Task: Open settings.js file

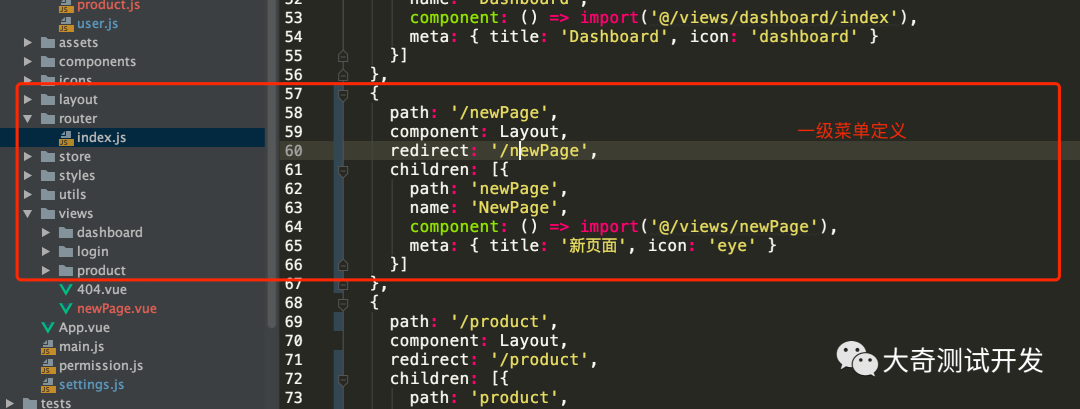Action: click(x=92, y=384)
